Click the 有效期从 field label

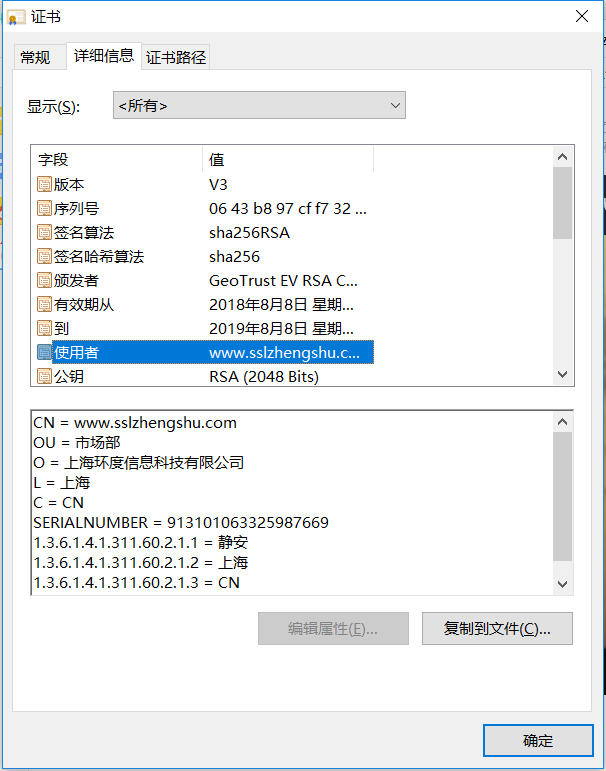[x=84, y=305]
